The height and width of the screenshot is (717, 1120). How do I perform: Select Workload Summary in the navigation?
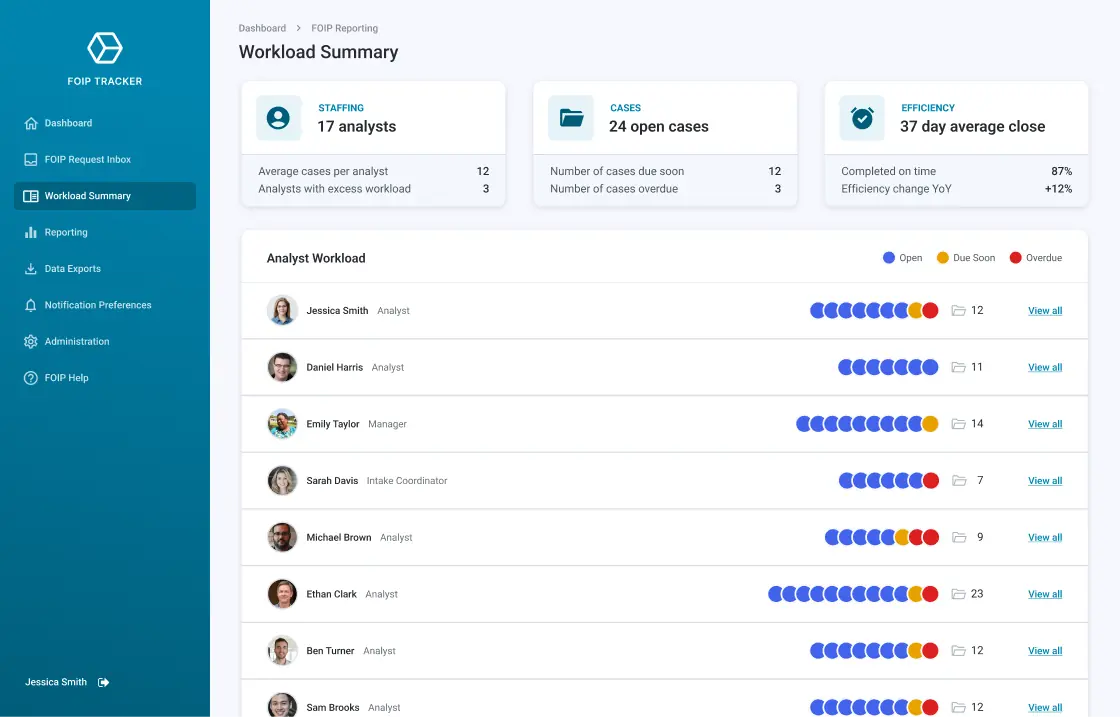(x=88, y=196)
